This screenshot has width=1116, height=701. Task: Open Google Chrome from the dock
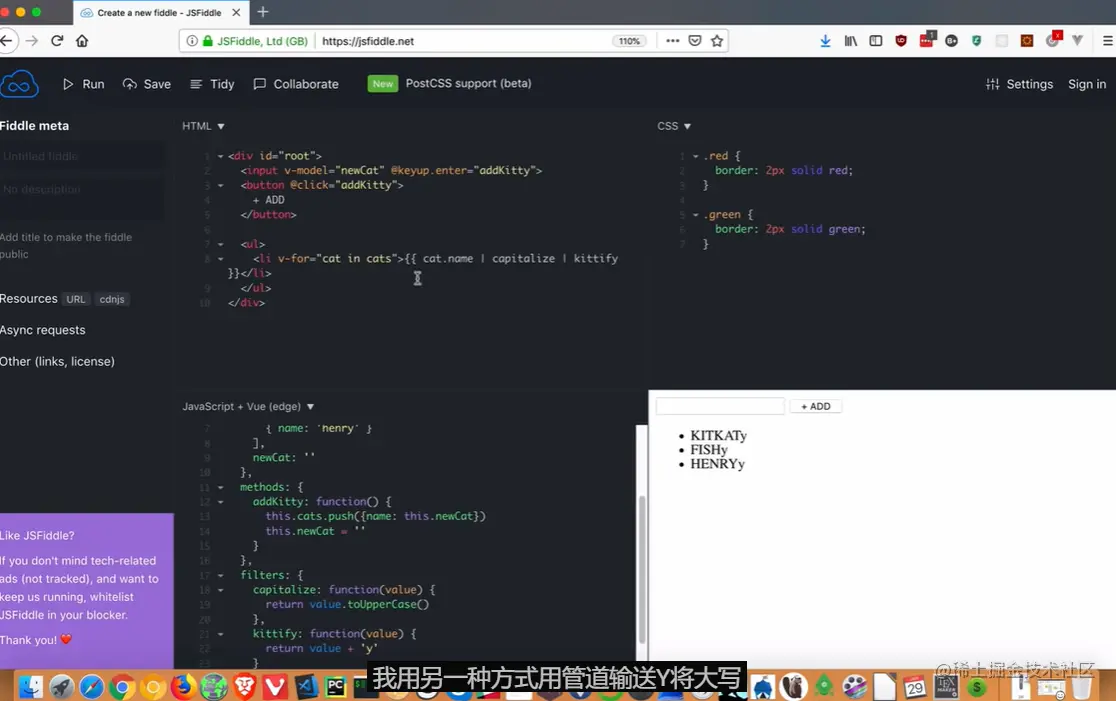122,687
